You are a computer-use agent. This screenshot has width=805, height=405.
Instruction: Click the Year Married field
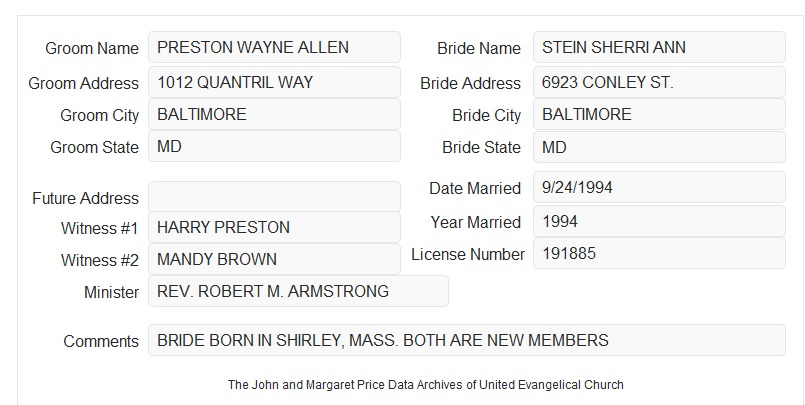click(x=659, y=221)
